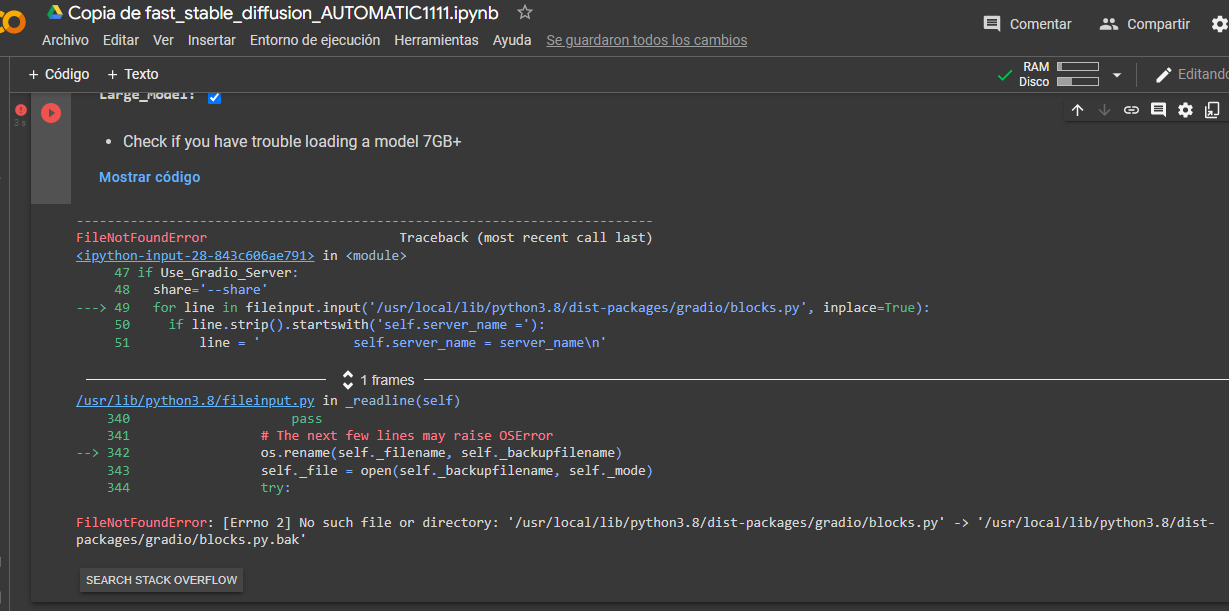
Task: Click SEARCH STACK OVERFLOW button
Action: pos(161,580)
